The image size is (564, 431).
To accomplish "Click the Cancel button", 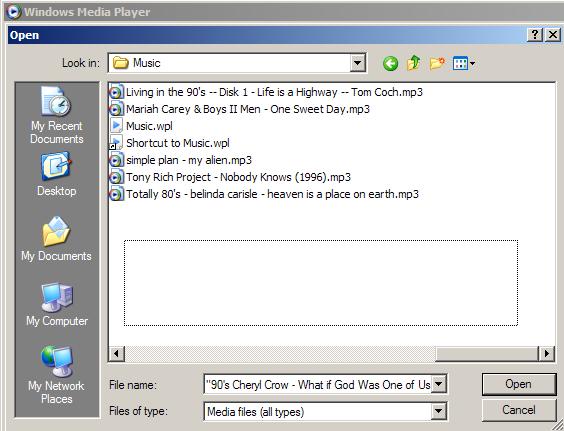I will click(519, 410).
